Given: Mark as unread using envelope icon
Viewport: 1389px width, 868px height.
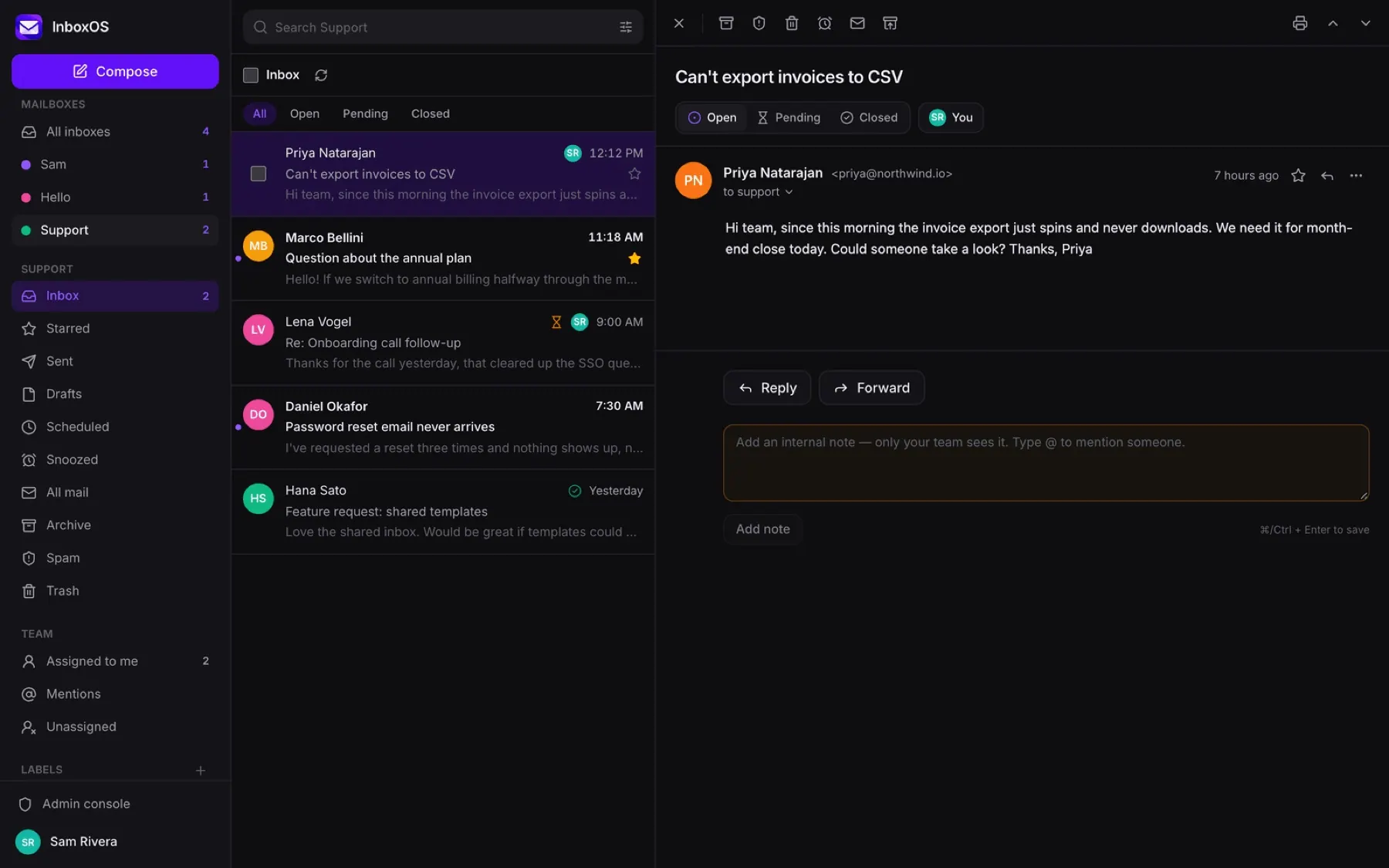Looking at the screenshot, I should click(857, 23).
